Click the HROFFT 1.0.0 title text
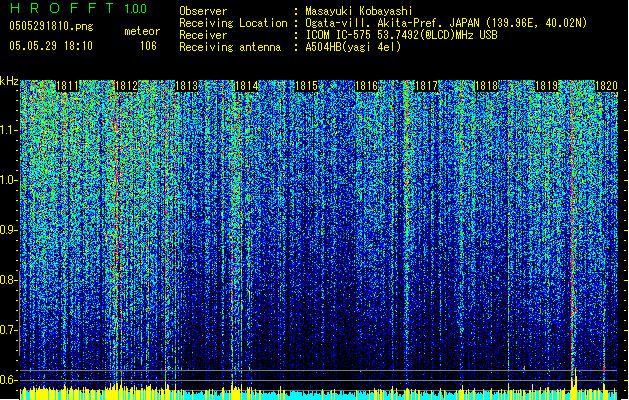The height and width of the screenshot is (400, 629). (79, 8)
